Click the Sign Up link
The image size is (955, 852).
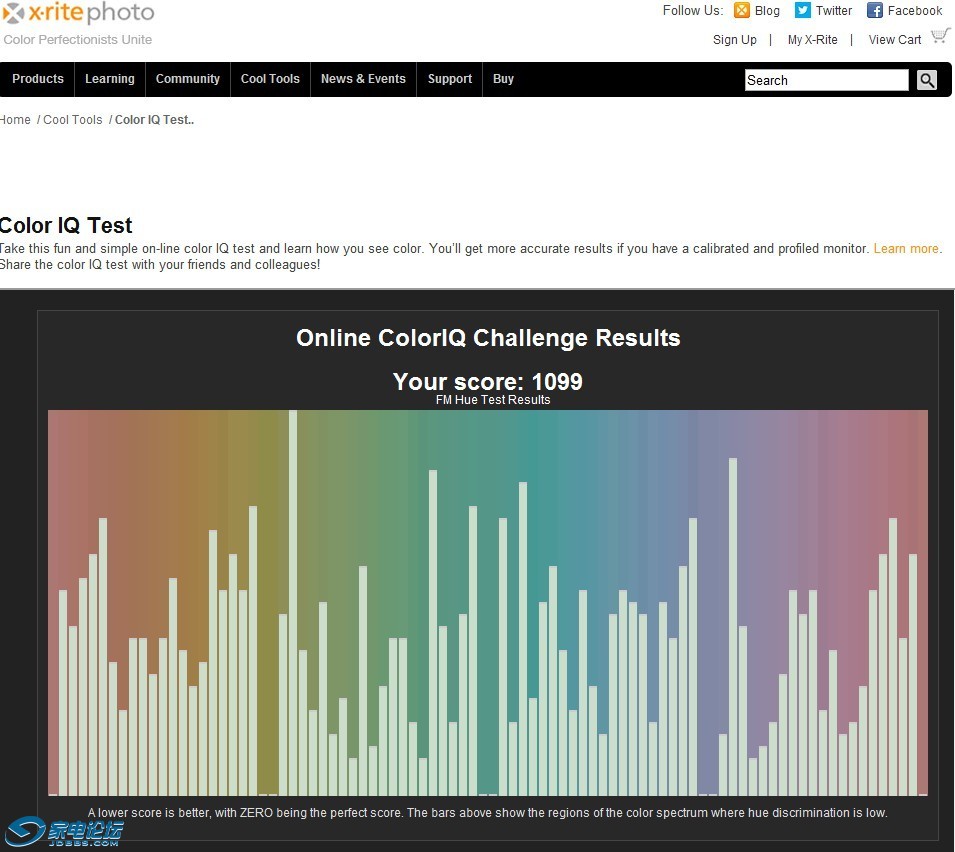pos(735,40)
